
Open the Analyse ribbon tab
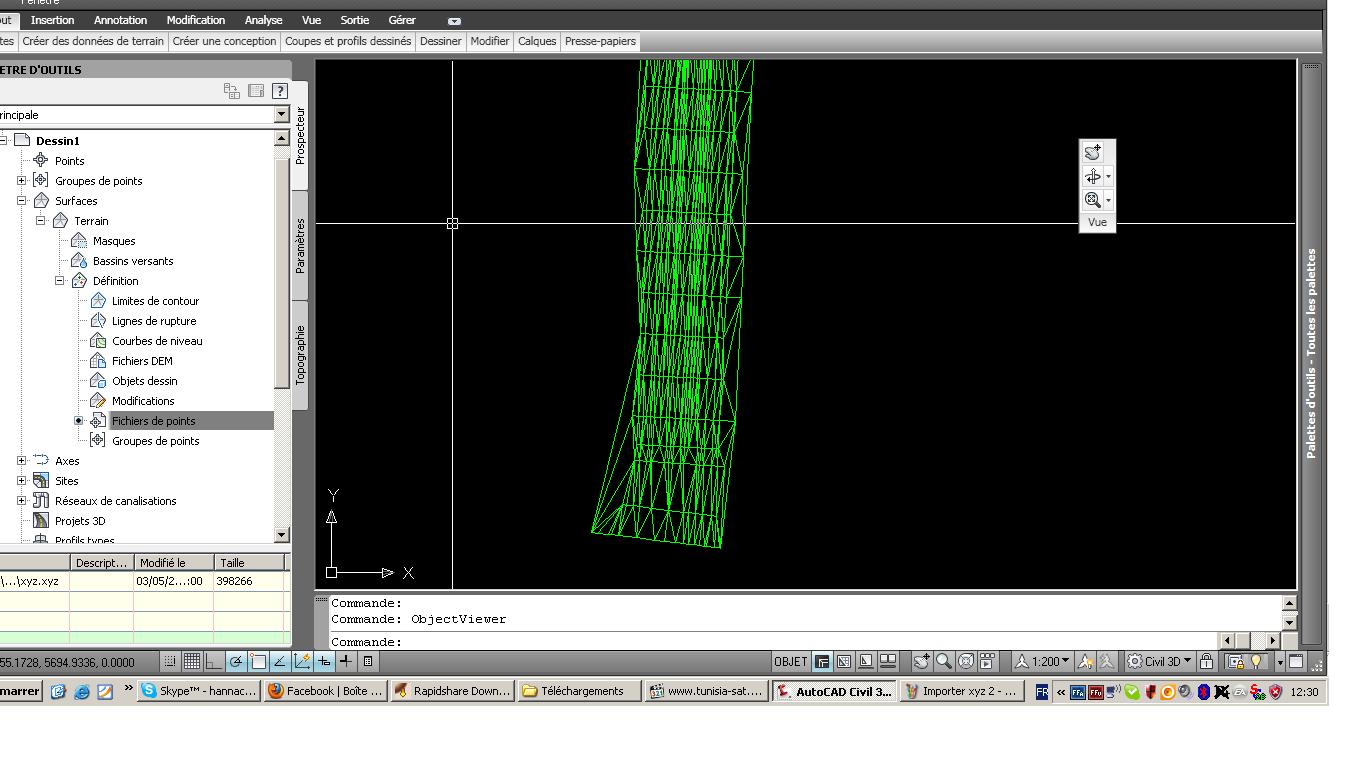(x=263, y=20)
